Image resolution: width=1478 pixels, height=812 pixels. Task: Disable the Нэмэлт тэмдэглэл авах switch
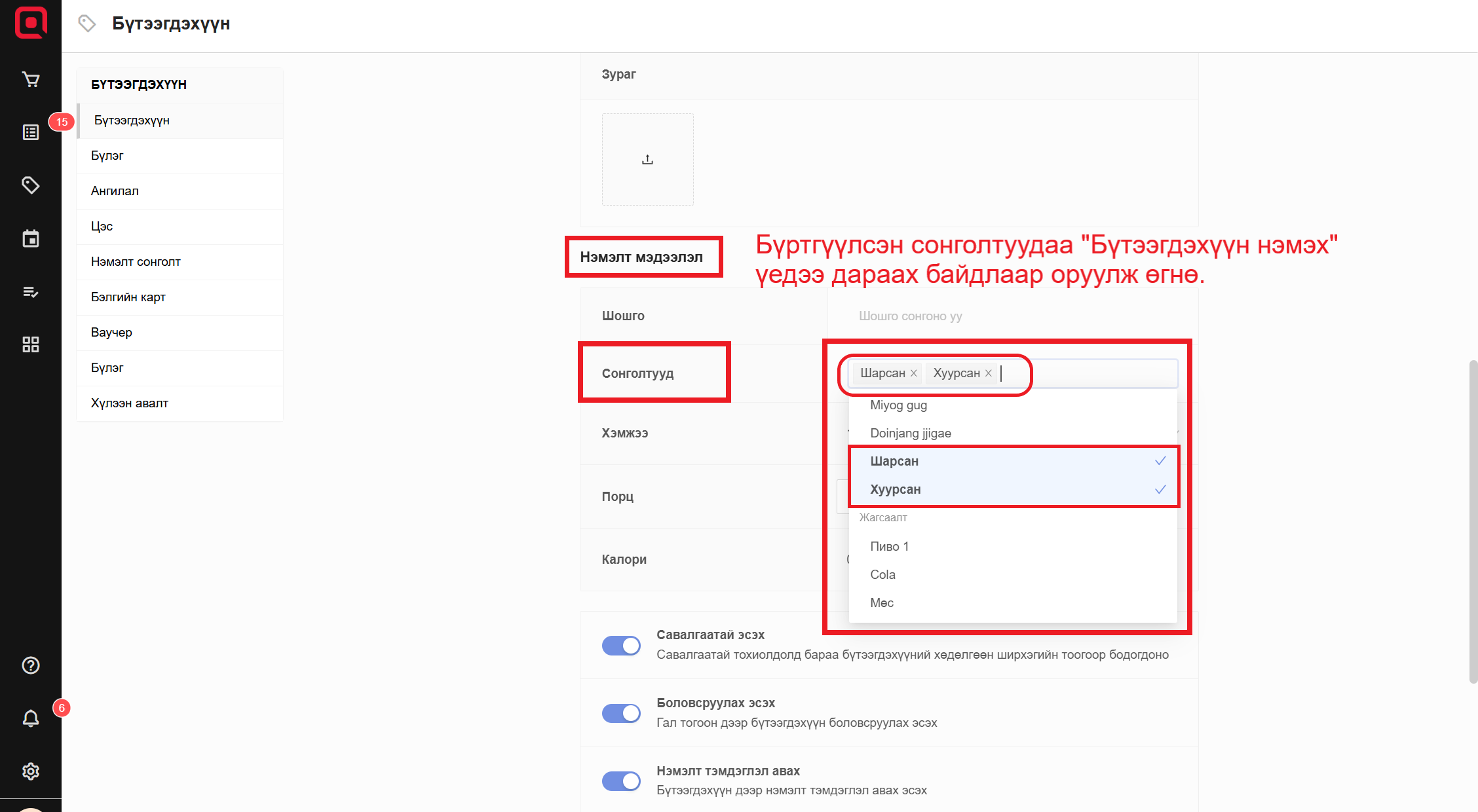click(x=621, y=781)
